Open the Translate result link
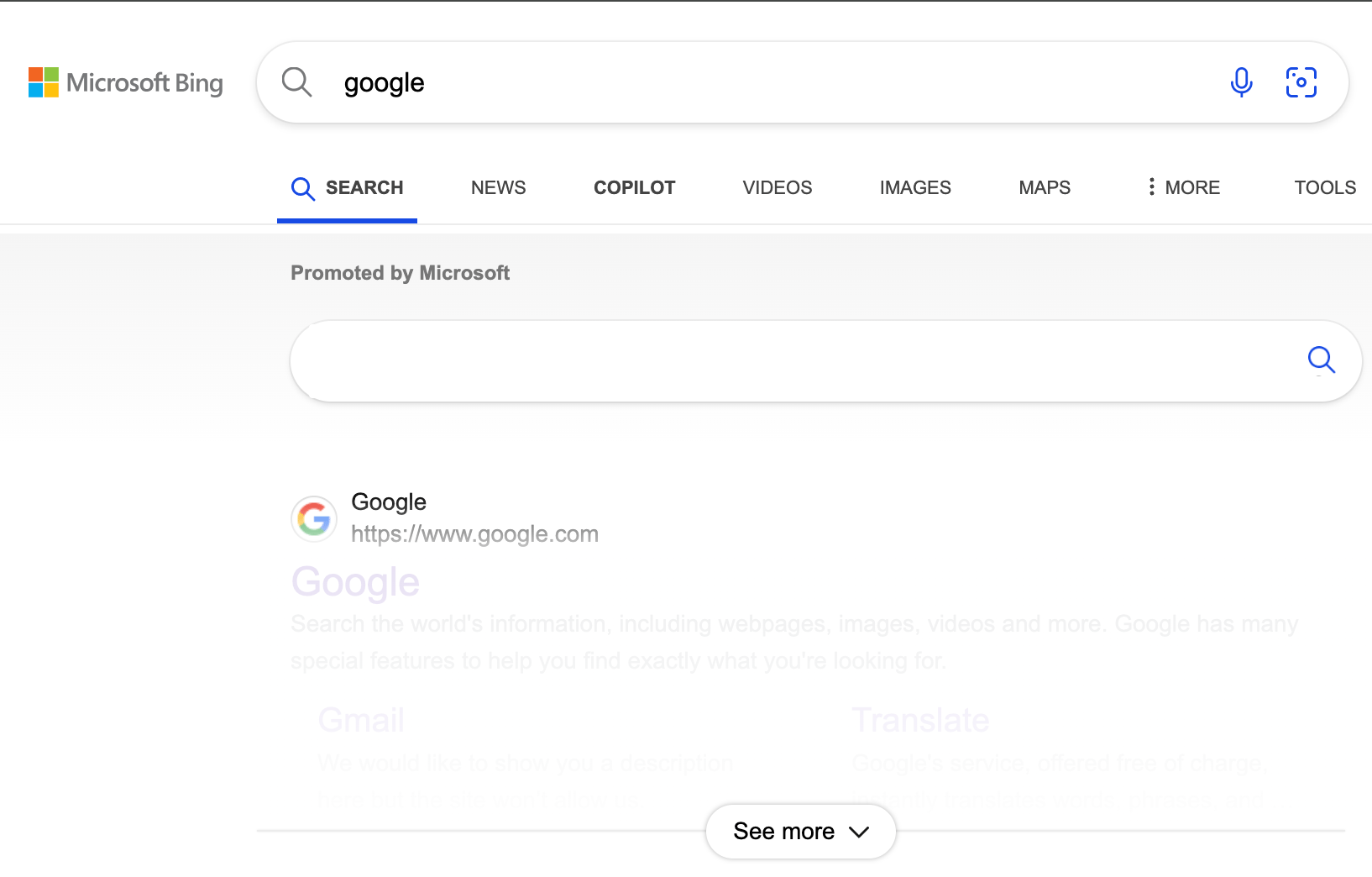The height and width of the screenshot is (877, 1372). (x=920, y=719)
